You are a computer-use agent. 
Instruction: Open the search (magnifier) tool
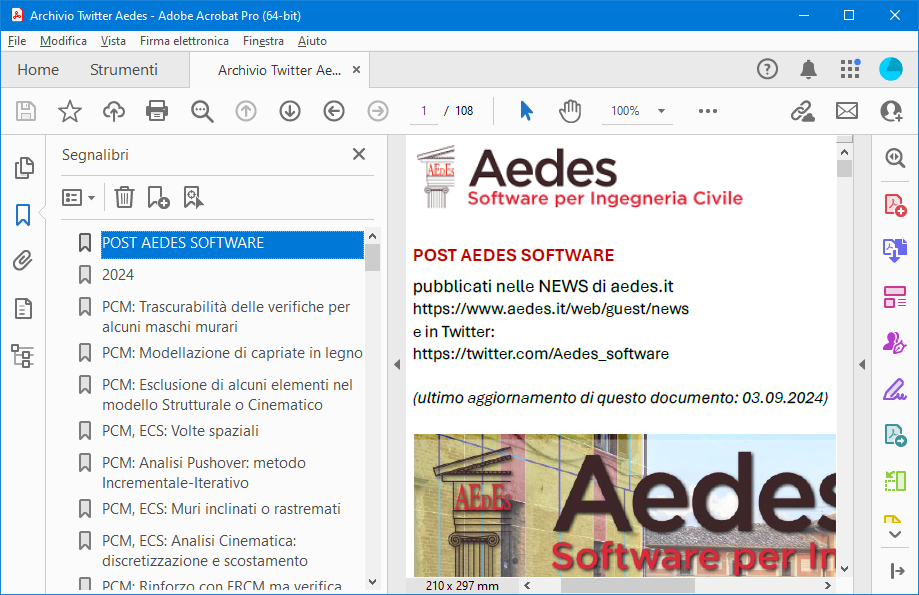click(x=202, y=111)
